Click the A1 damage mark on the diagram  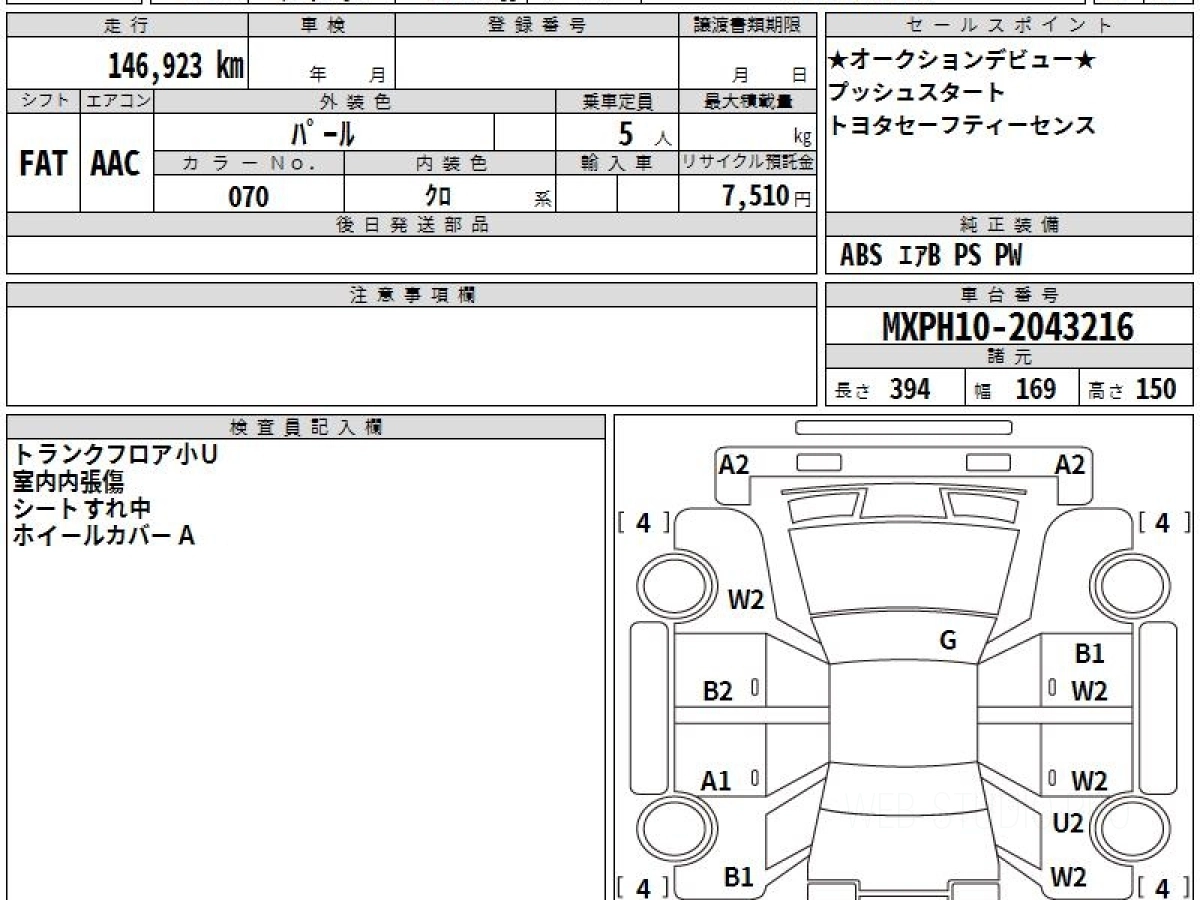[x=715, y=781]
